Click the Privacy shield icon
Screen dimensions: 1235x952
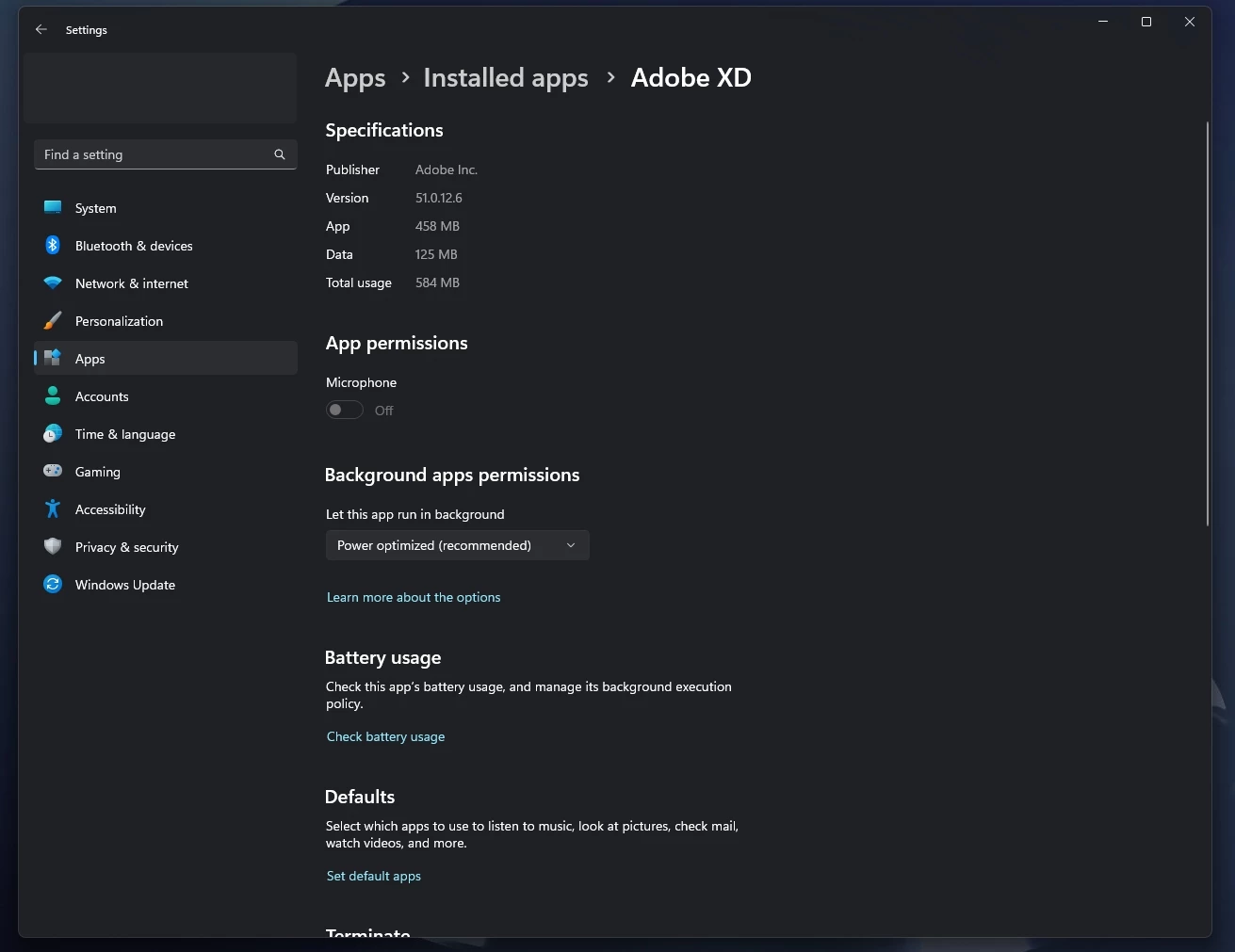[53, 546]
